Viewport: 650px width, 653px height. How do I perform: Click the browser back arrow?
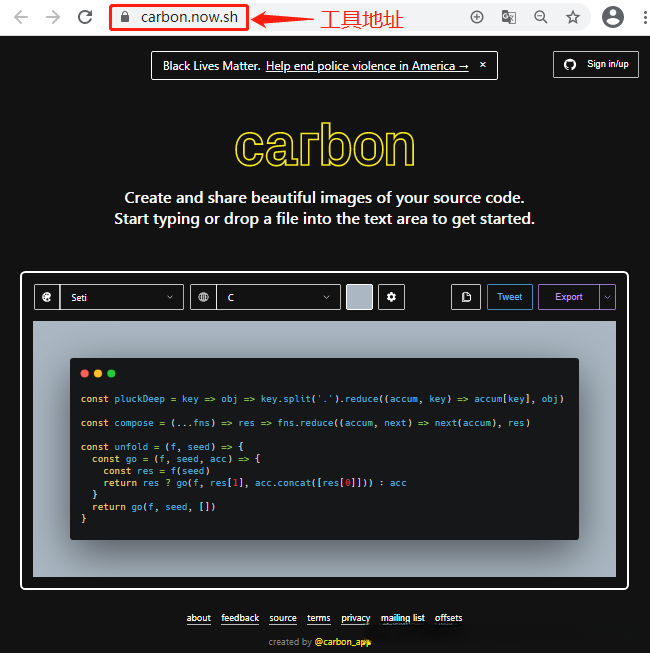coord(21,17)
